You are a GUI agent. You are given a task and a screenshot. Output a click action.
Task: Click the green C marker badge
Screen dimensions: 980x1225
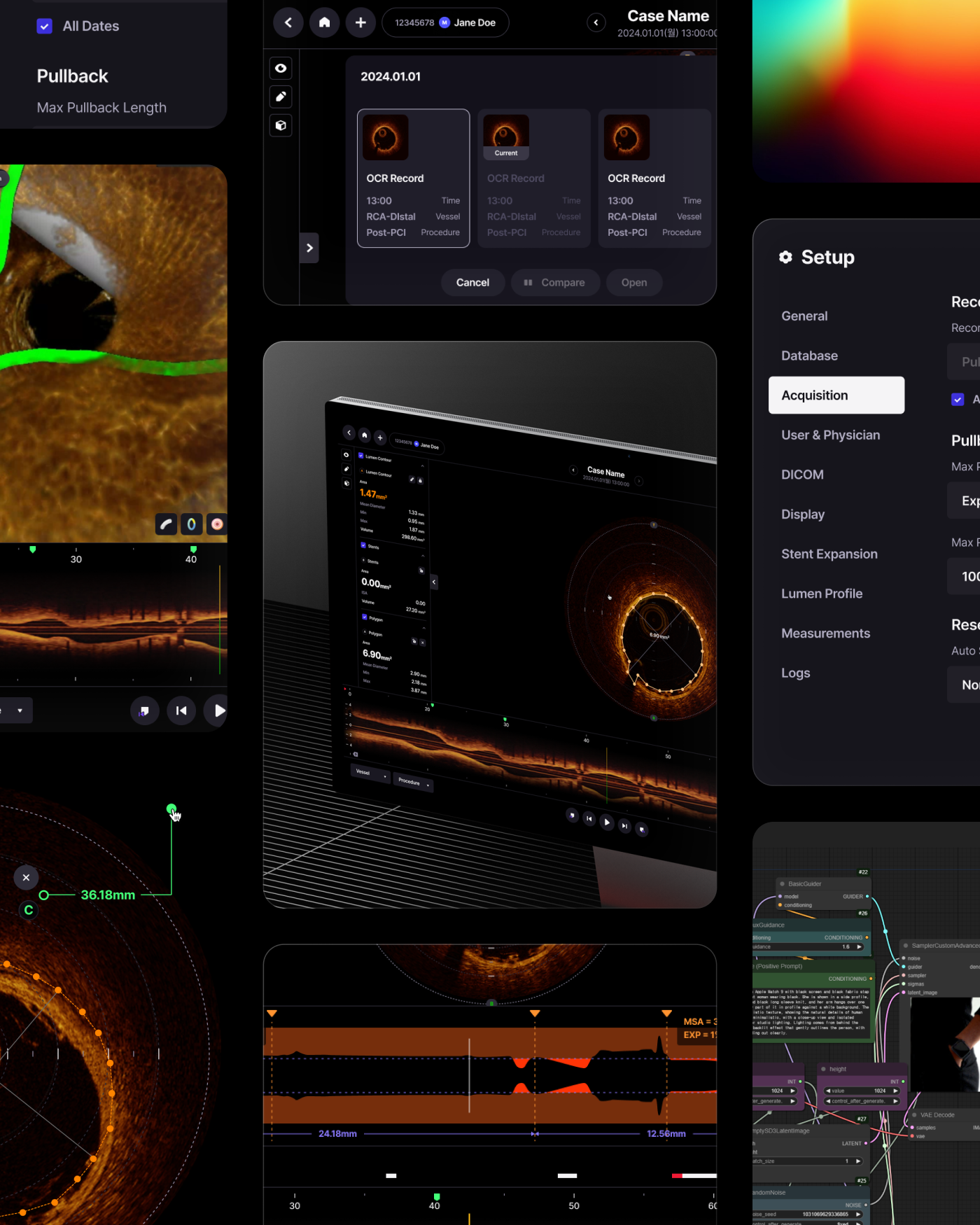click(x=29, y=910)
